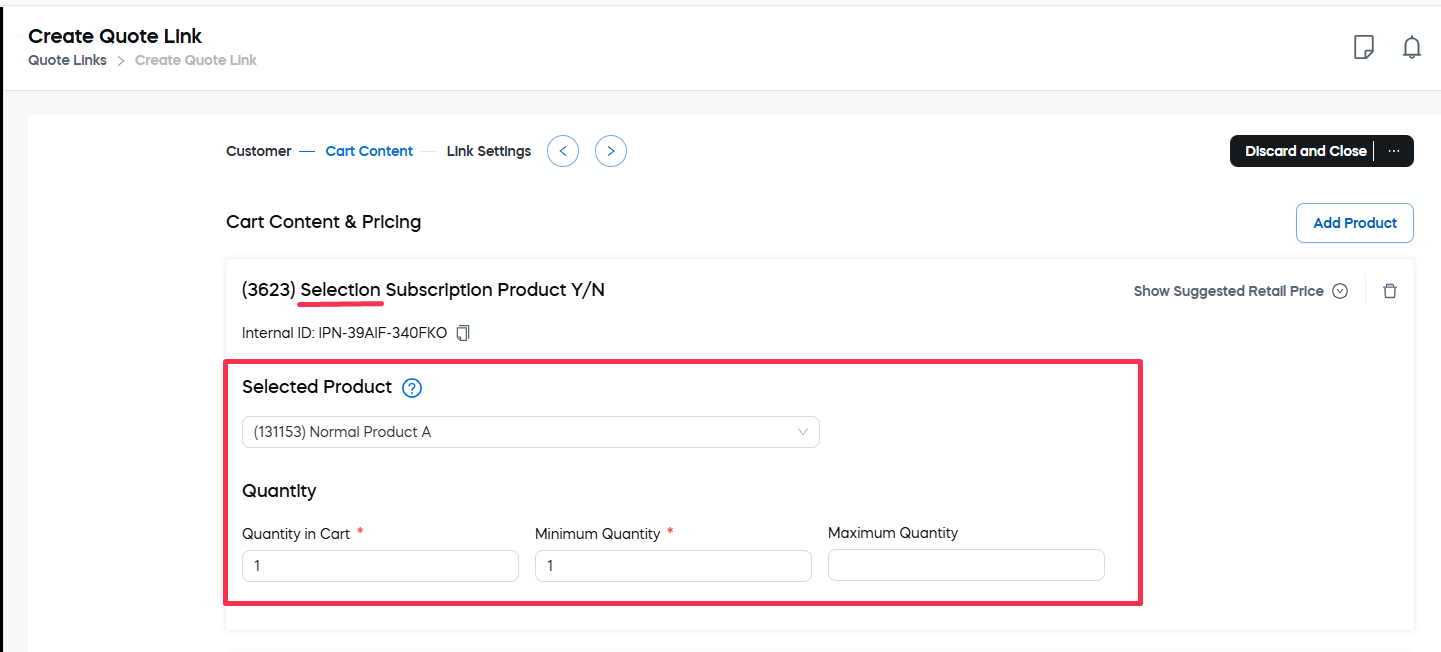Copy the Internal ID to clipboard

463,333
